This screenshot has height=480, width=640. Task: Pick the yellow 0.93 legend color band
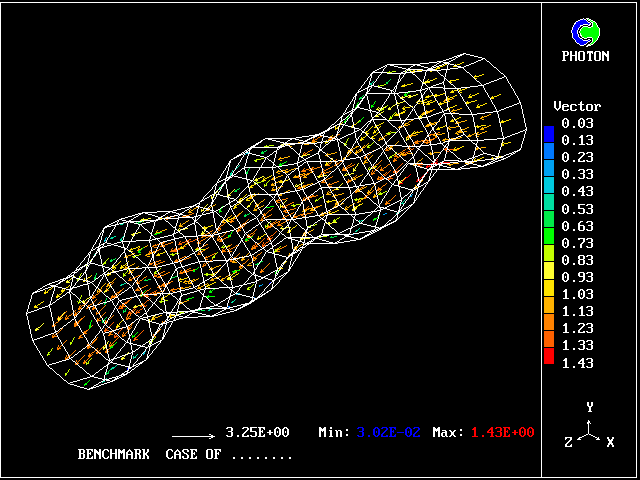pos(548,268)
